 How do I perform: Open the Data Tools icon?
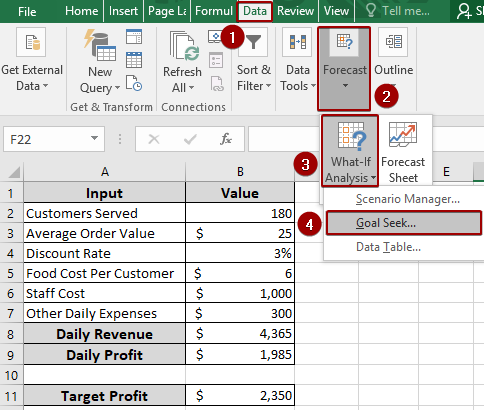(x=298, y=42)
